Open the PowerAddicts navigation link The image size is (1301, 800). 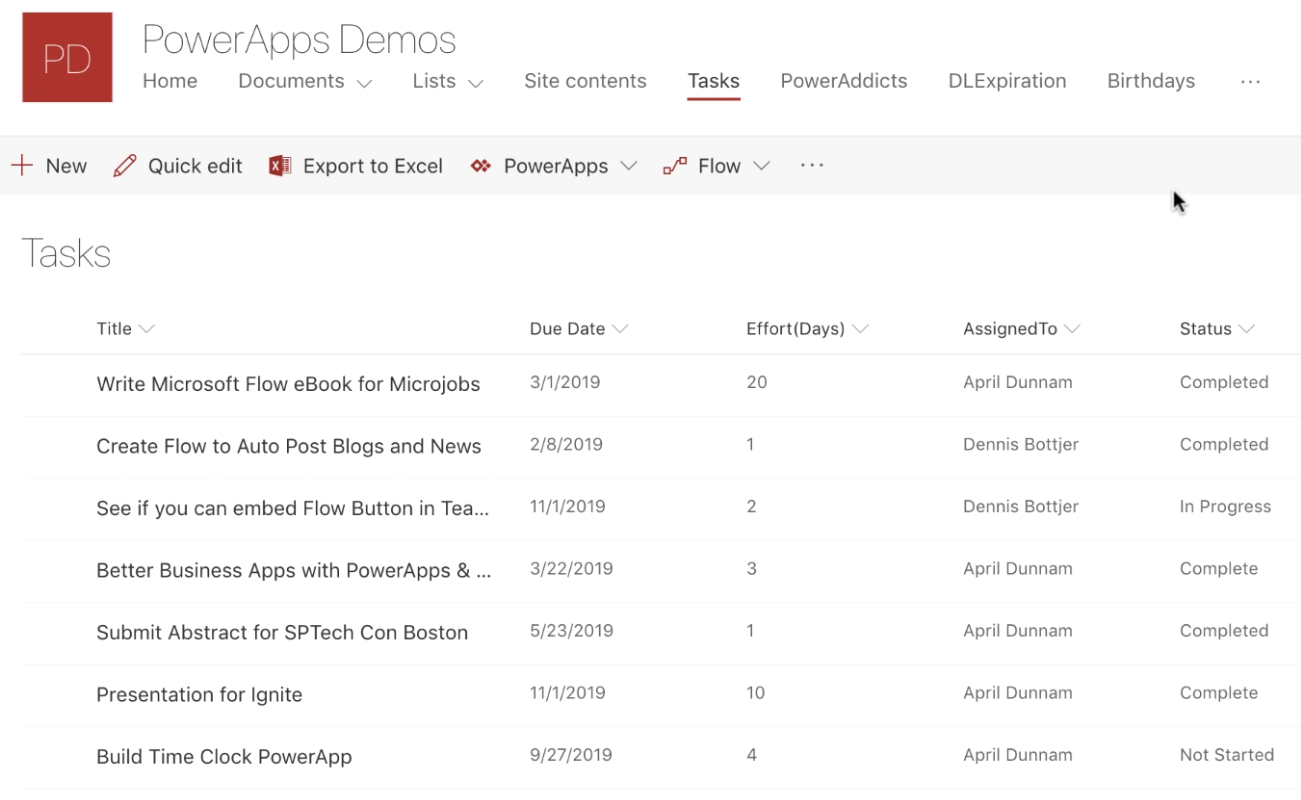tap(844, 81)
